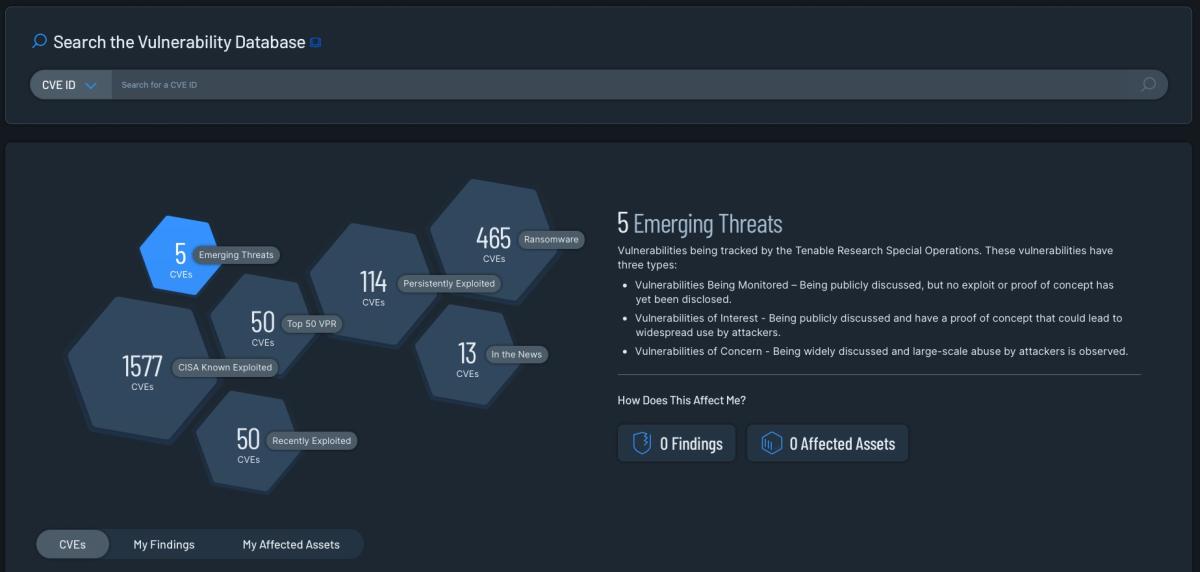This screenshot has width=1200, height=572.
Task: Select the Top 50 VPR hexagon
Action: tap(262, 324)
